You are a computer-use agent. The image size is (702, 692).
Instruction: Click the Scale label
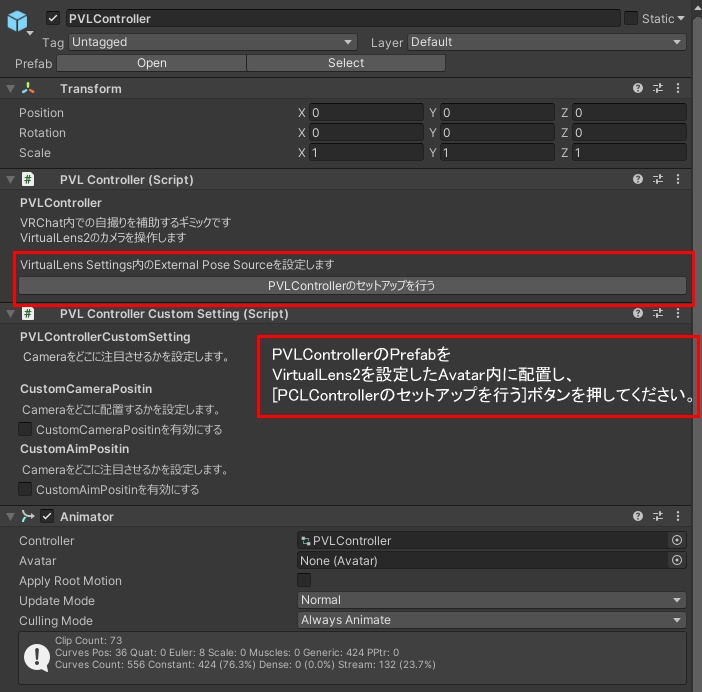pos(34,153)
